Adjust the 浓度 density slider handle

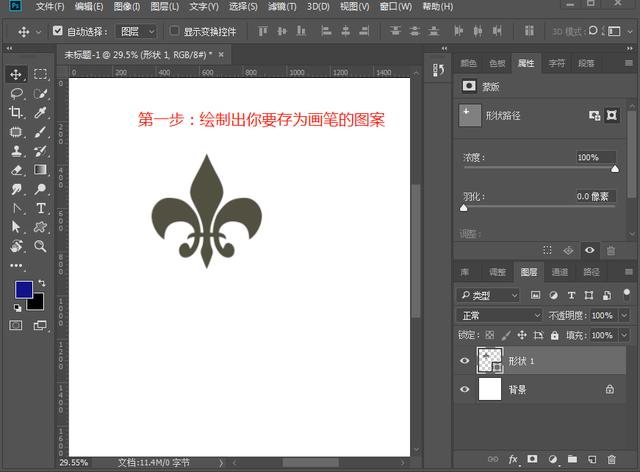615,169
